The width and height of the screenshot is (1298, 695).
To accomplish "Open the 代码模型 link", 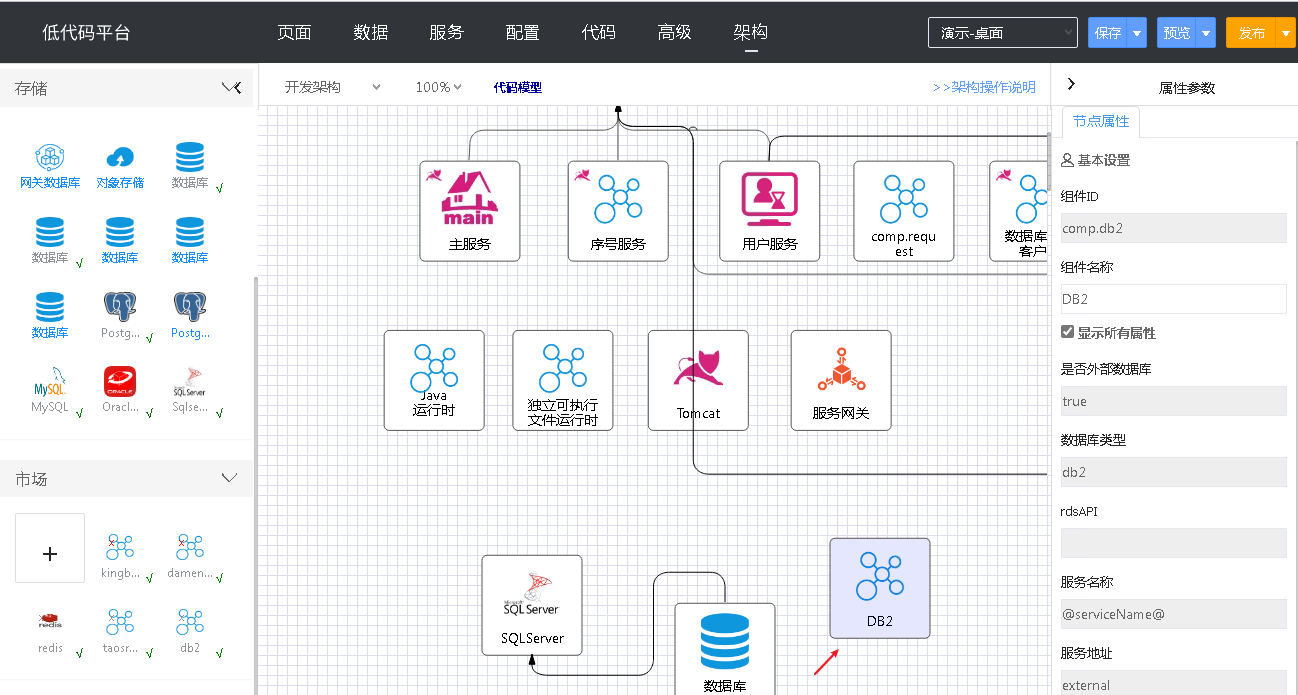I will pyautogui.click(x=517, y=87).
